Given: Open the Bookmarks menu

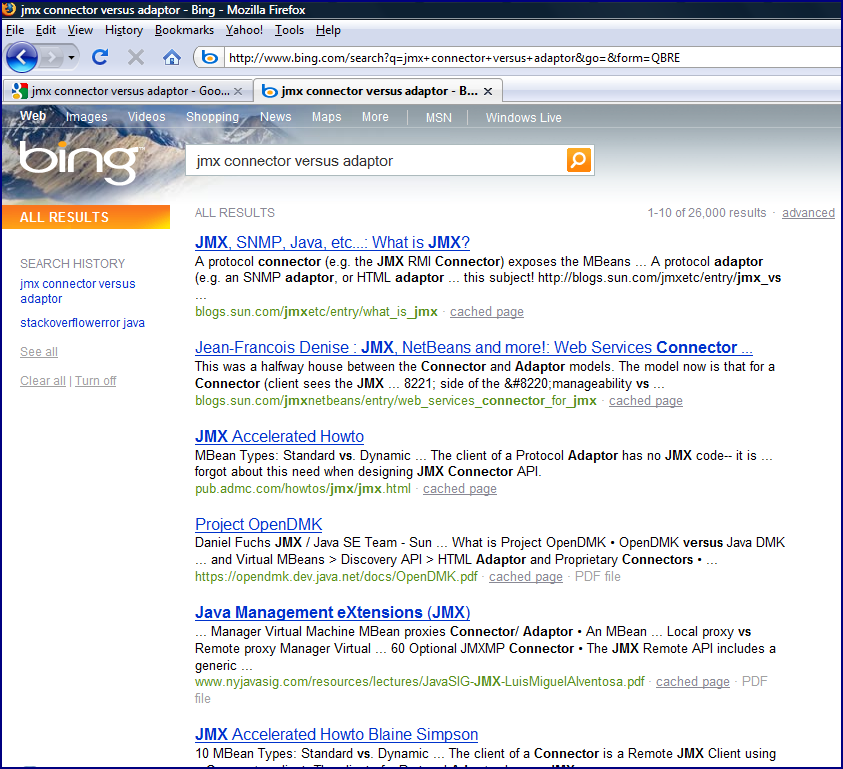Looking at the screenshot, I should click(x=184, y=30).
